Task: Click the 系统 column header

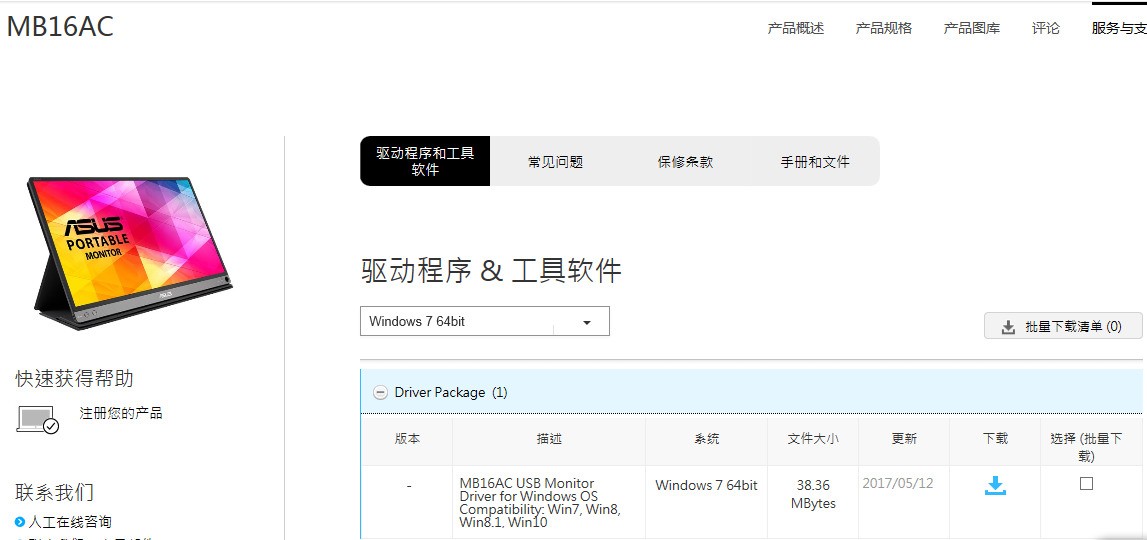Action: (x=707, y=438)
